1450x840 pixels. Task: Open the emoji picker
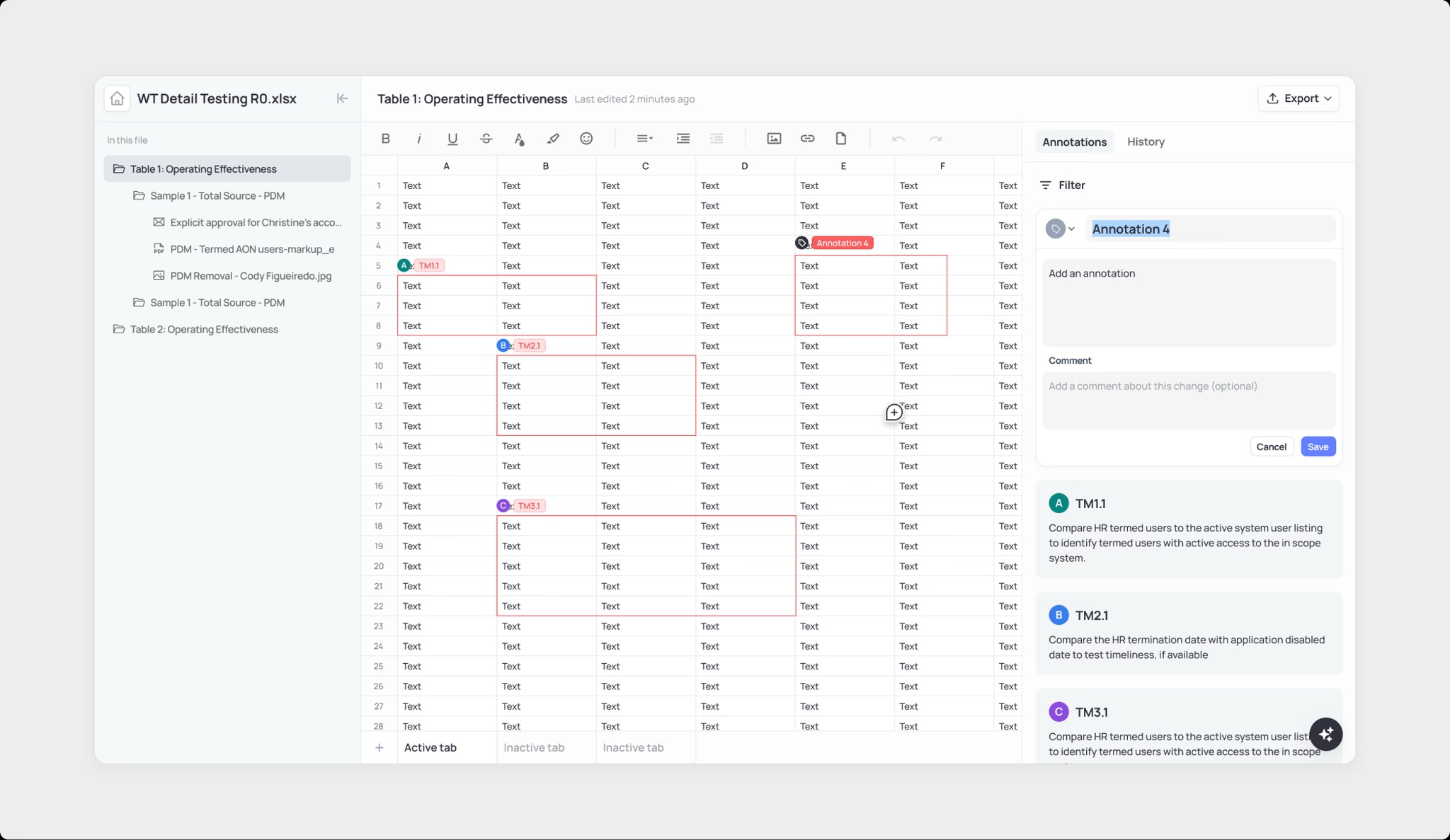click(586, 139)
